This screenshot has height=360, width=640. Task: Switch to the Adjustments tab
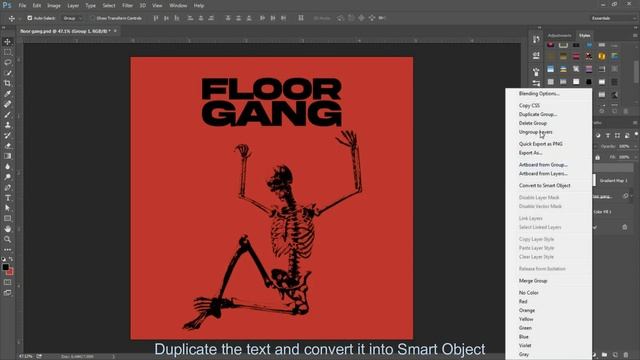click(x=560, y=36)
